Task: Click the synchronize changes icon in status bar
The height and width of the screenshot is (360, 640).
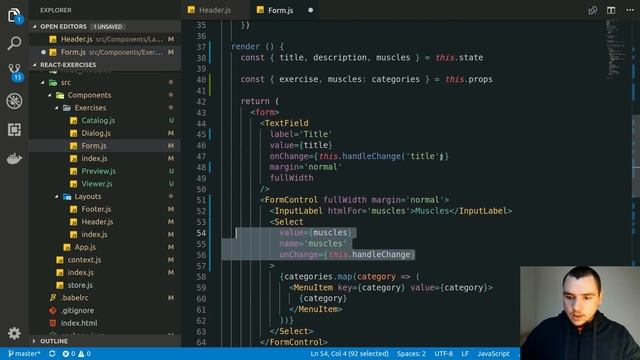Action: coord(52,353)
